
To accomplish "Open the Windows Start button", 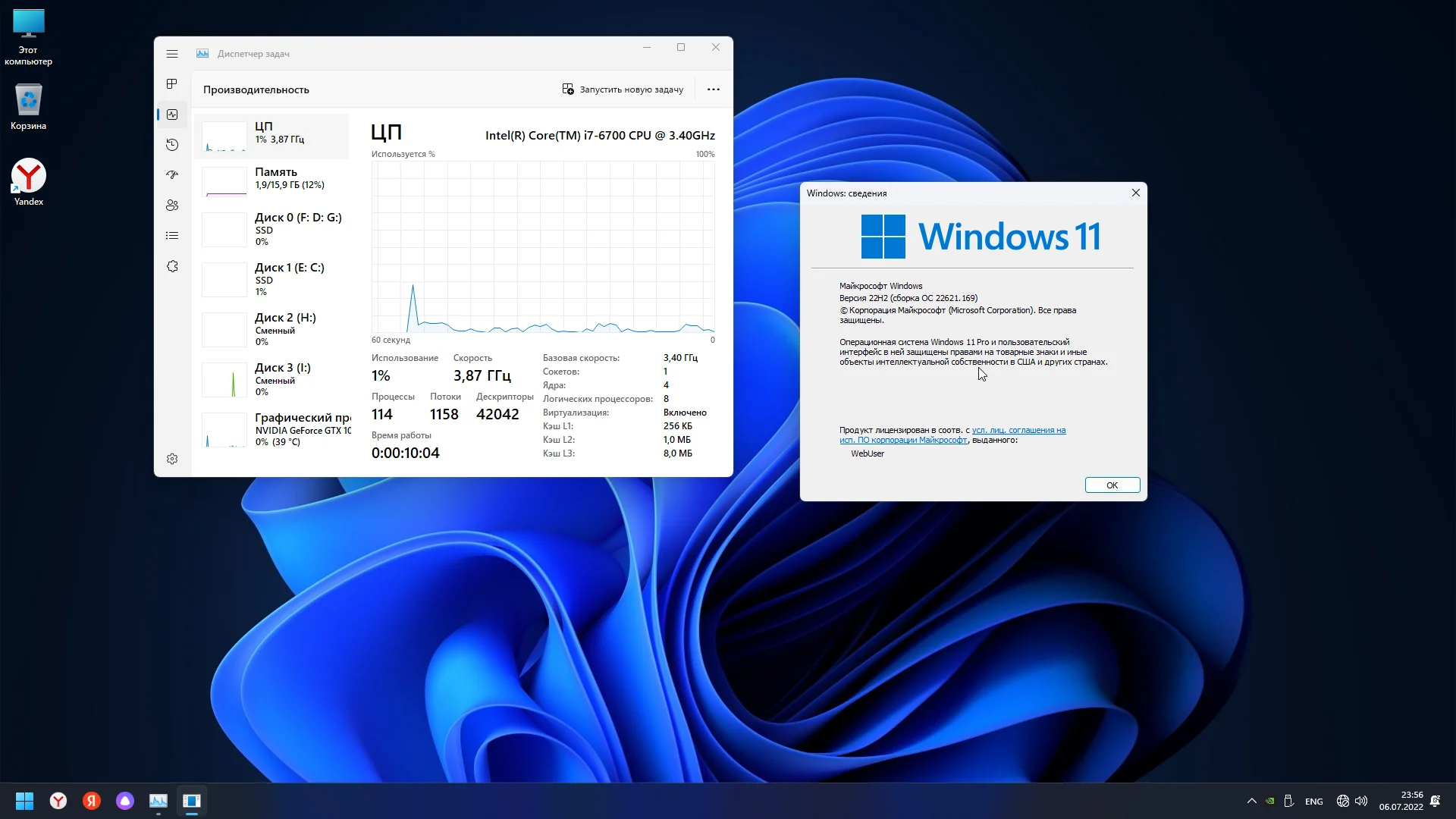I will 24,801.
